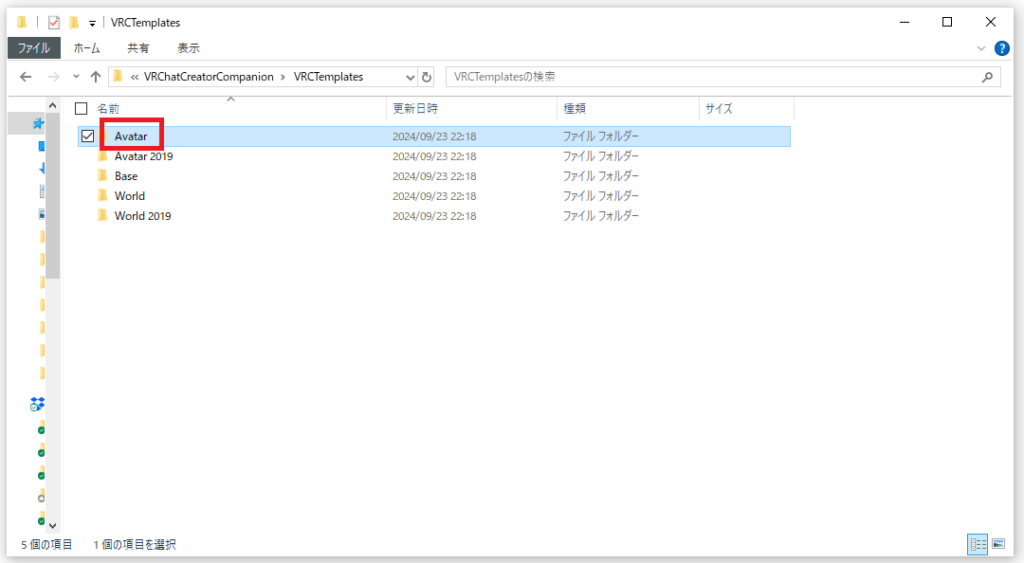
Task: Switch to Details view layout
Action: pyautogui.click(x=978, y=544)
